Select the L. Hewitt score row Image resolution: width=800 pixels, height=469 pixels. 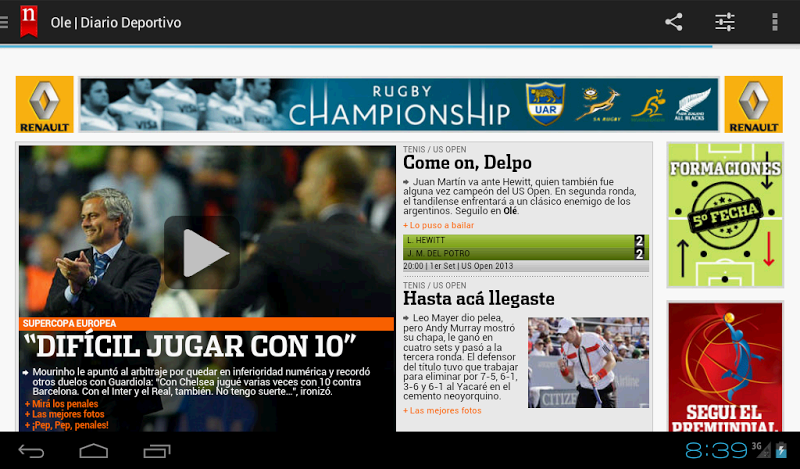(x=526, y=240)
